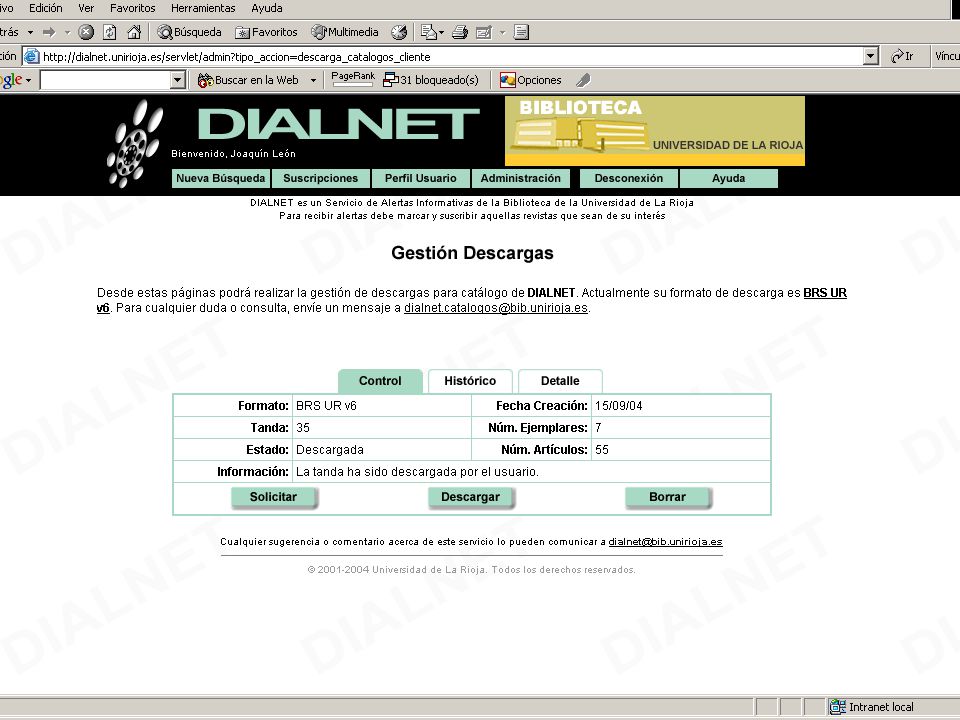Click the Gestión Descargas heading
This screenshot has width=960, height=720.
[x=473, y=253]
